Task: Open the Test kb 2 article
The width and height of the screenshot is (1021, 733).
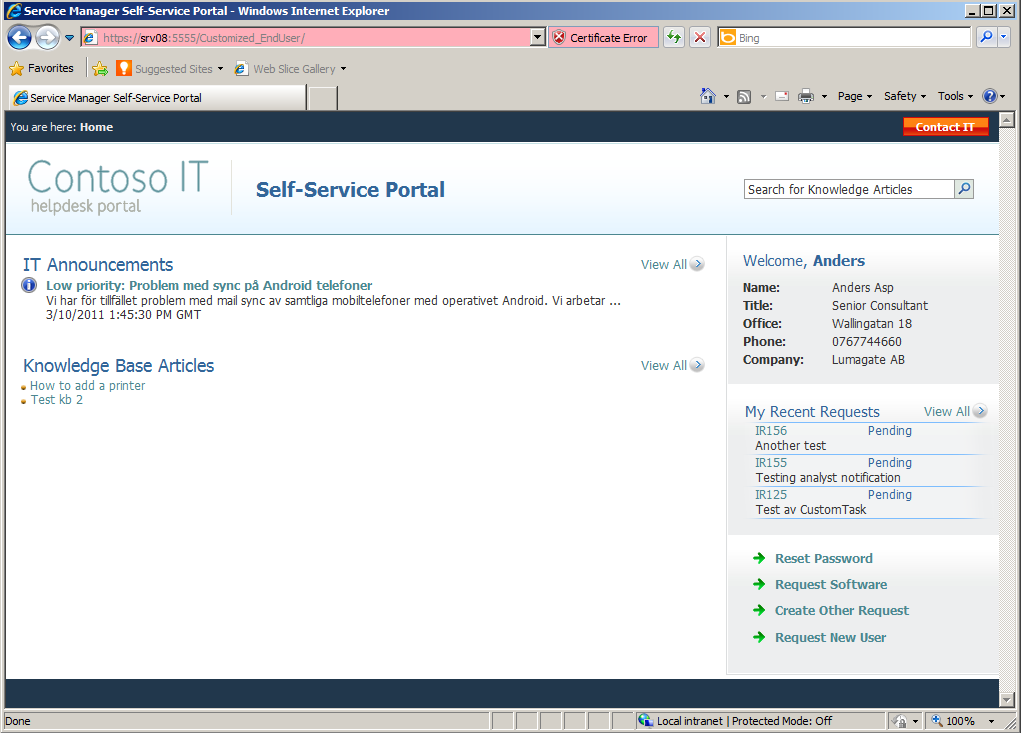Action: pos(57,400)
